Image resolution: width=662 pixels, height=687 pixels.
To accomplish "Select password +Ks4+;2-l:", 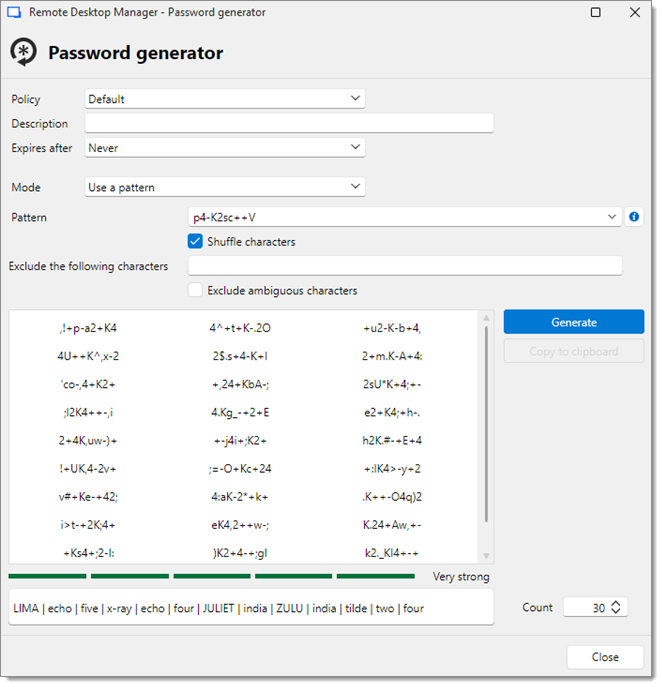I will pyautogui.click(x=89, y=555).
